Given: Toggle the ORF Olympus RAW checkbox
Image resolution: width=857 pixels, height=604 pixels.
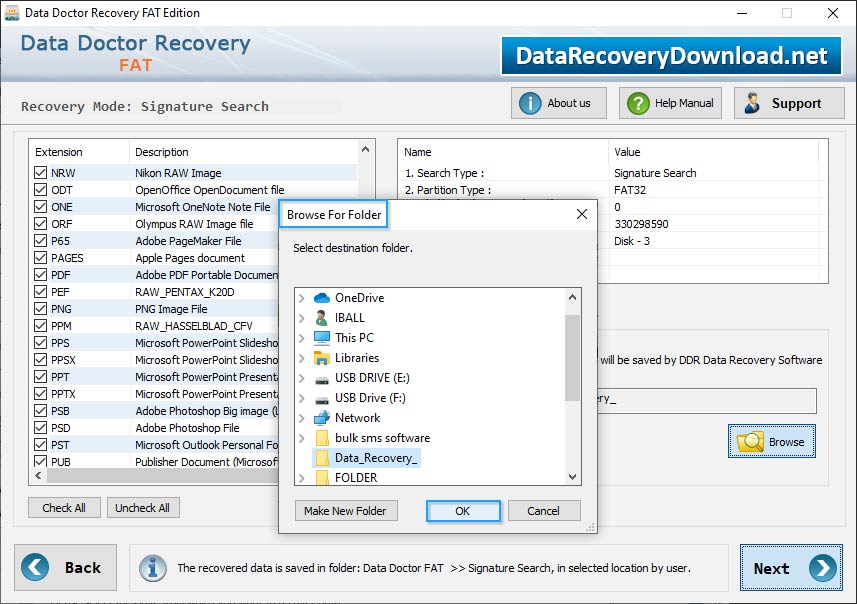Looking at the screenshot, I should [x=40, y=224].
